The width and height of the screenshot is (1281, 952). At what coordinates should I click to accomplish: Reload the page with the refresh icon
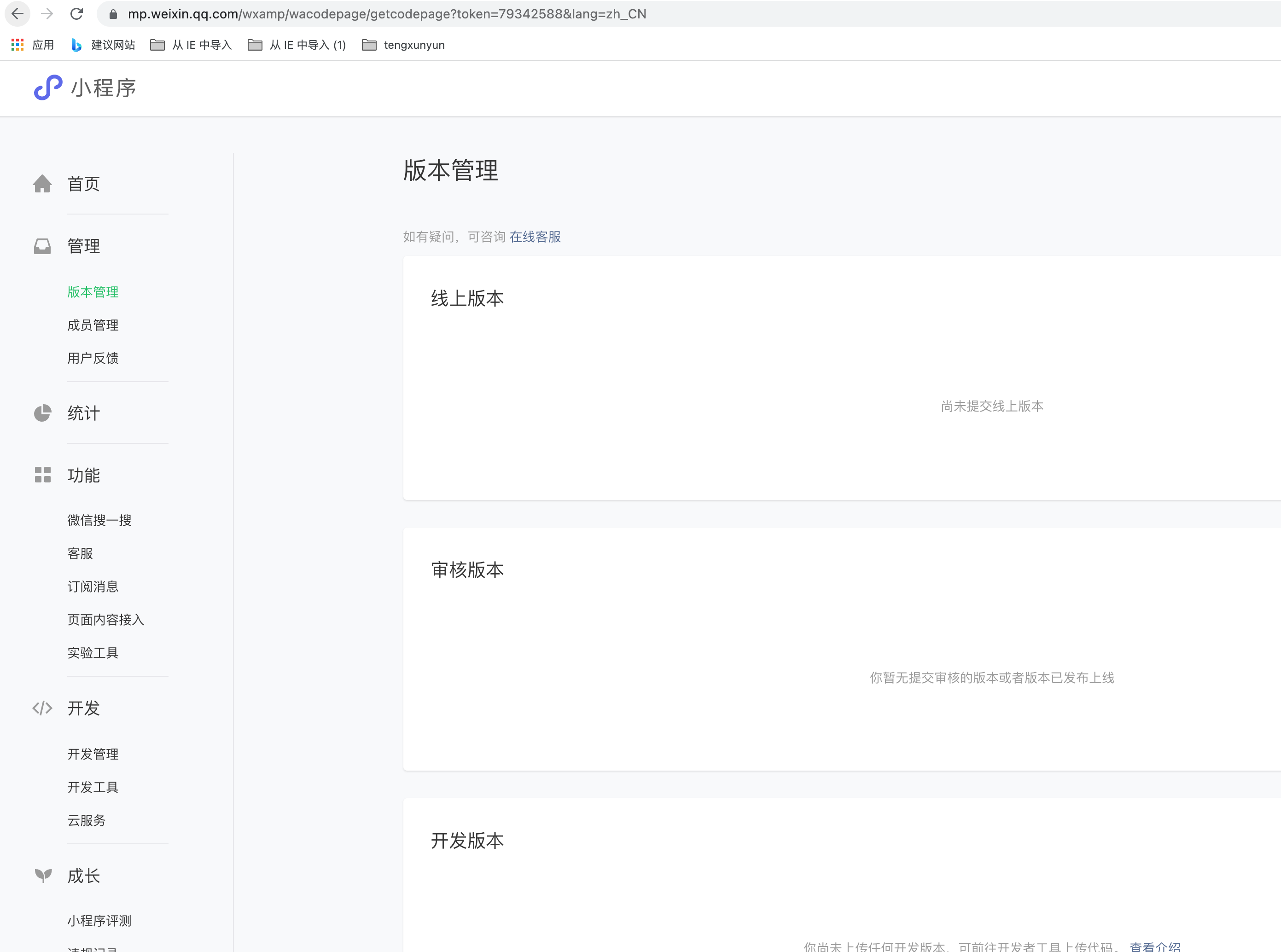(76, 14)
